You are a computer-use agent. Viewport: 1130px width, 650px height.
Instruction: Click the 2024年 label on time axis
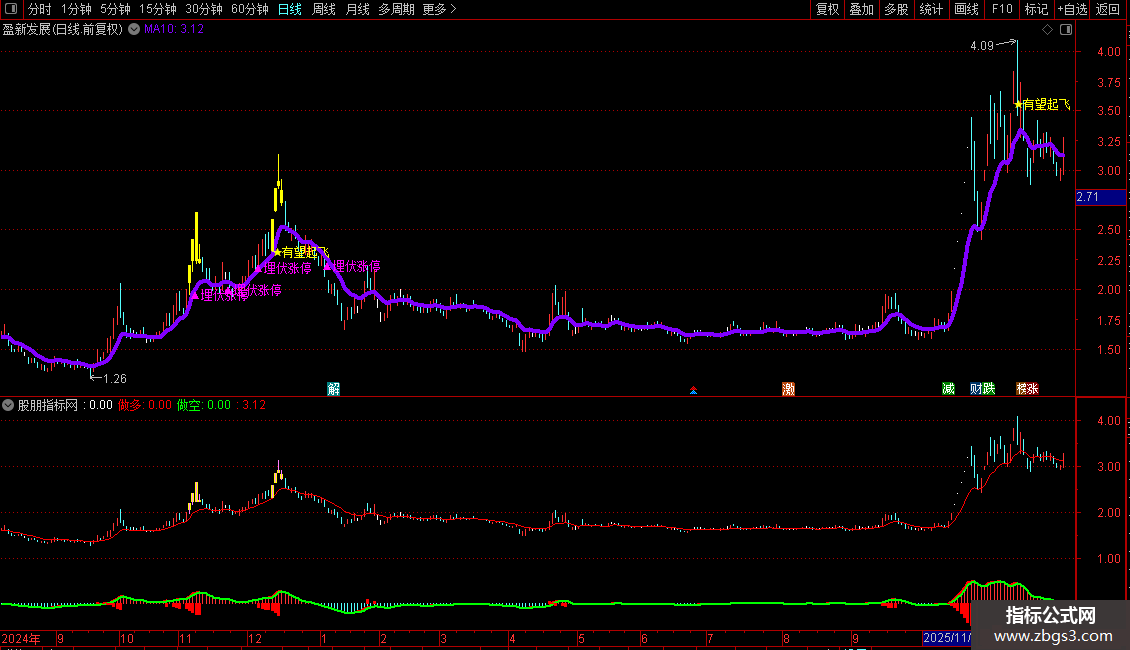(x=21, y=638)
